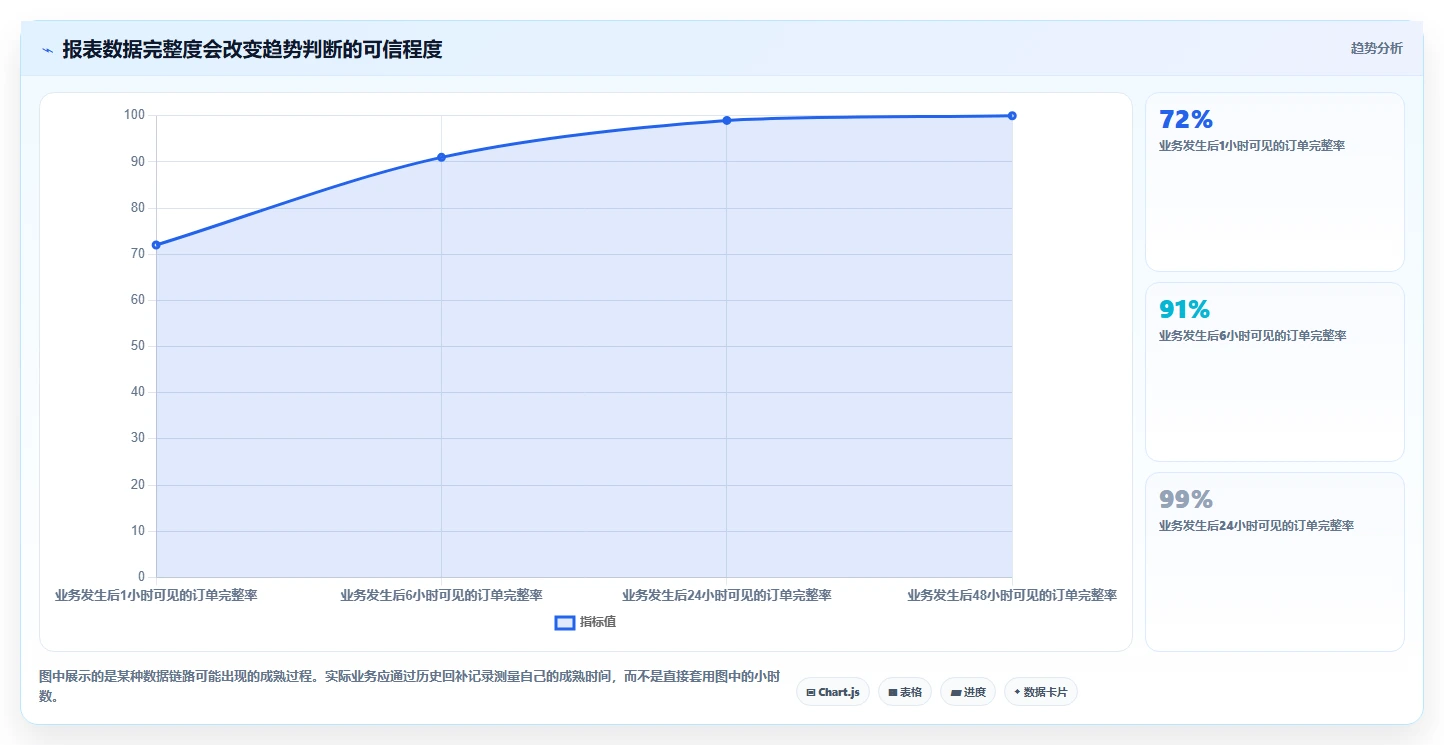Click card label 业务发生后24小时可见的订单完整率
This screenshot has height=745, width=1444.
coord(1256,526)
